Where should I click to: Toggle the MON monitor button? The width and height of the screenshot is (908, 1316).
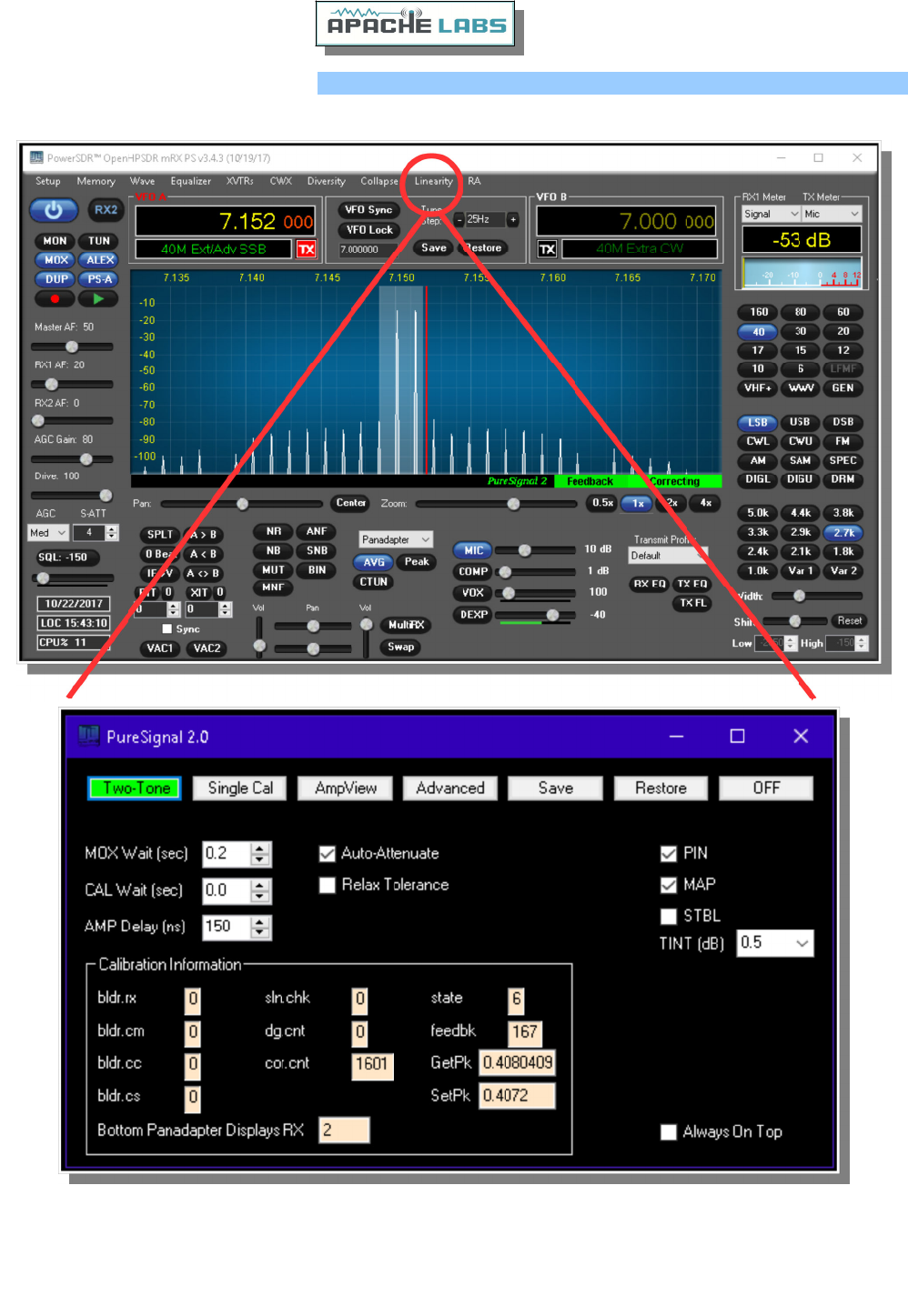[x=55, y=241]
